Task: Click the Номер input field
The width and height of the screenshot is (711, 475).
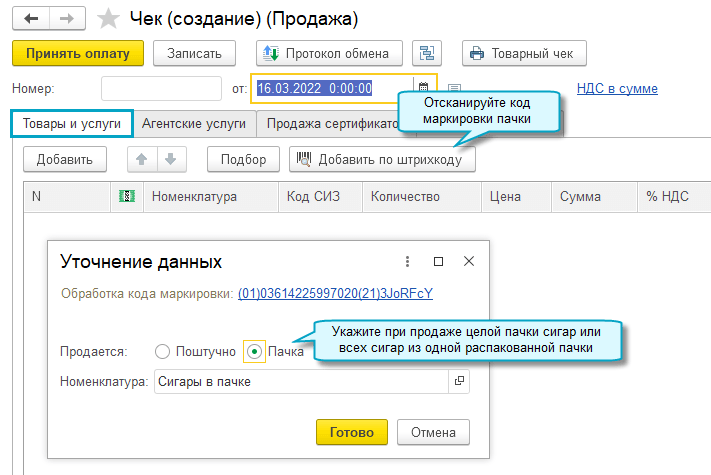Action: point(161,88)
